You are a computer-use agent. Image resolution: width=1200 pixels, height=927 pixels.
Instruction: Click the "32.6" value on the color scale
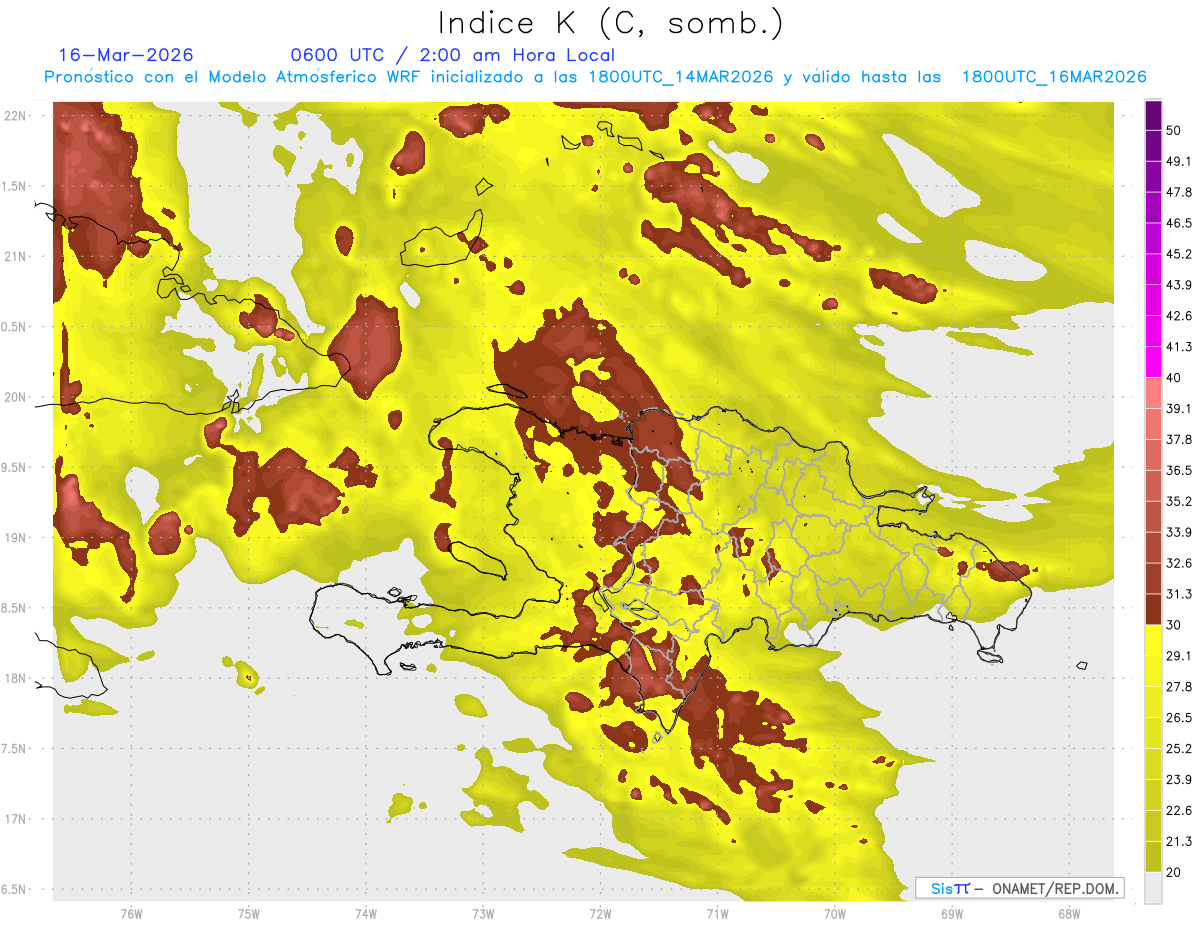pos(1178,563)
